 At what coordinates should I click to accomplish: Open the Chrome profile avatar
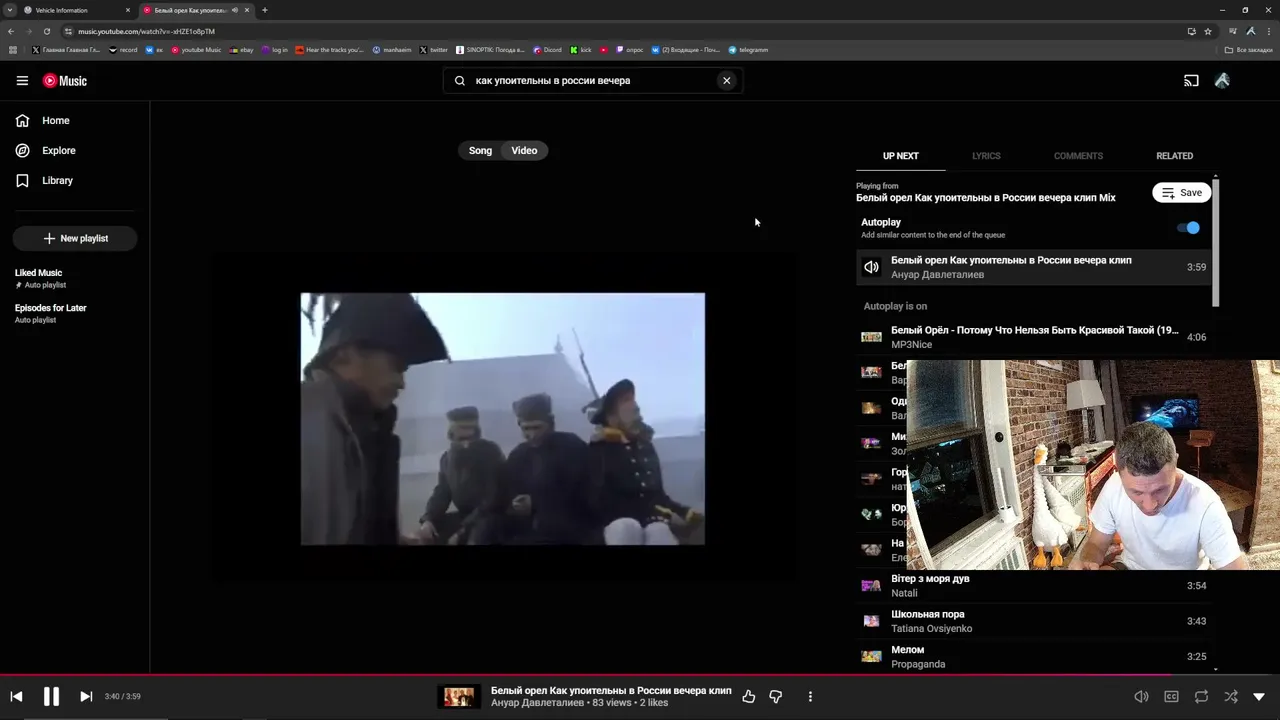pos(1251,31)
